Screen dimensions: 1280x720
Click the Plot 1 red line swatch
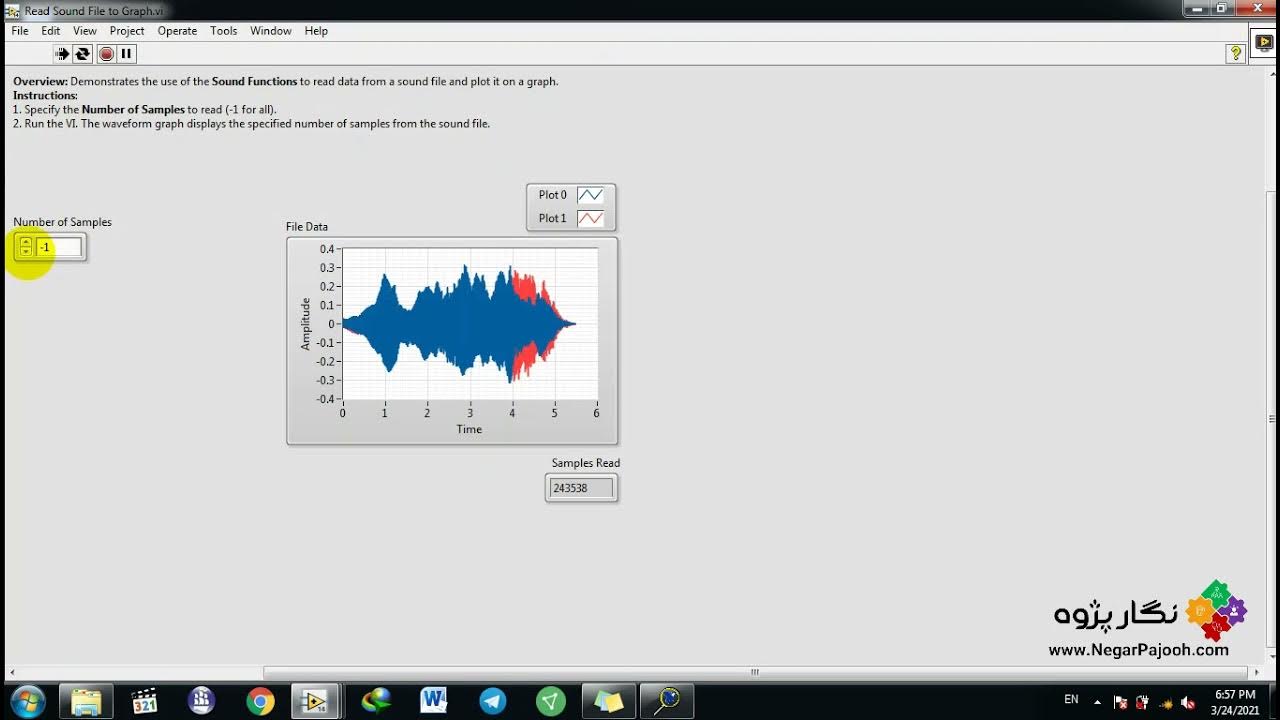[590, 218]
